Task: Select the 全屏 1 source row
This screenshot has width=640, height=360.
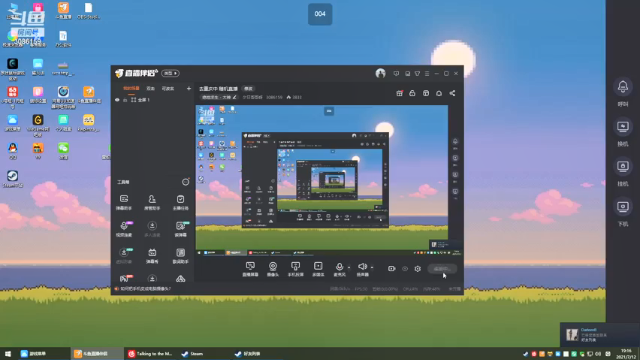Action: pyautogui.click(x=153, y=100)
